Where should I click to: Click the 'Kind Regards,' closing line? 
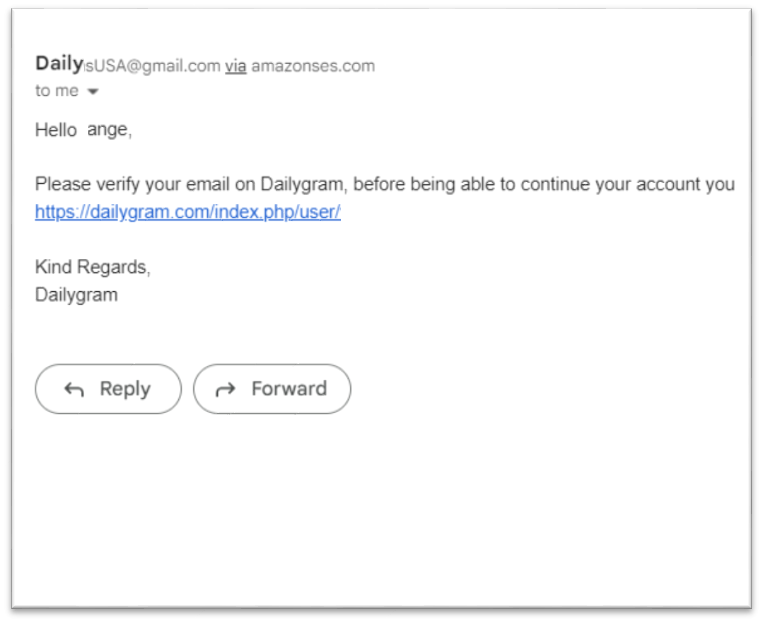(93, 267)
